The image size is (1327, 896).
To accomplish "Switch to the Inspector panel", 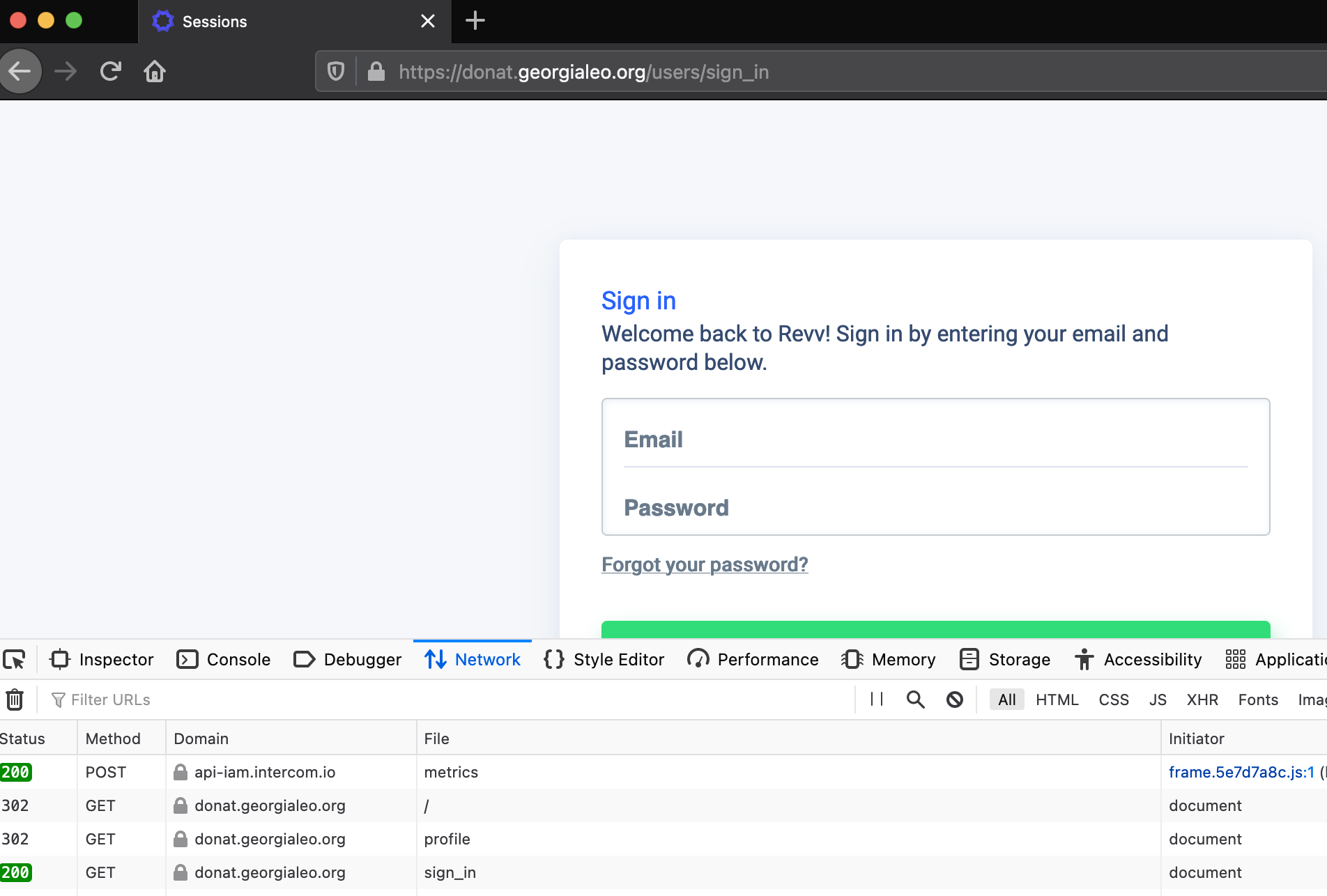I will click(102, 659).
